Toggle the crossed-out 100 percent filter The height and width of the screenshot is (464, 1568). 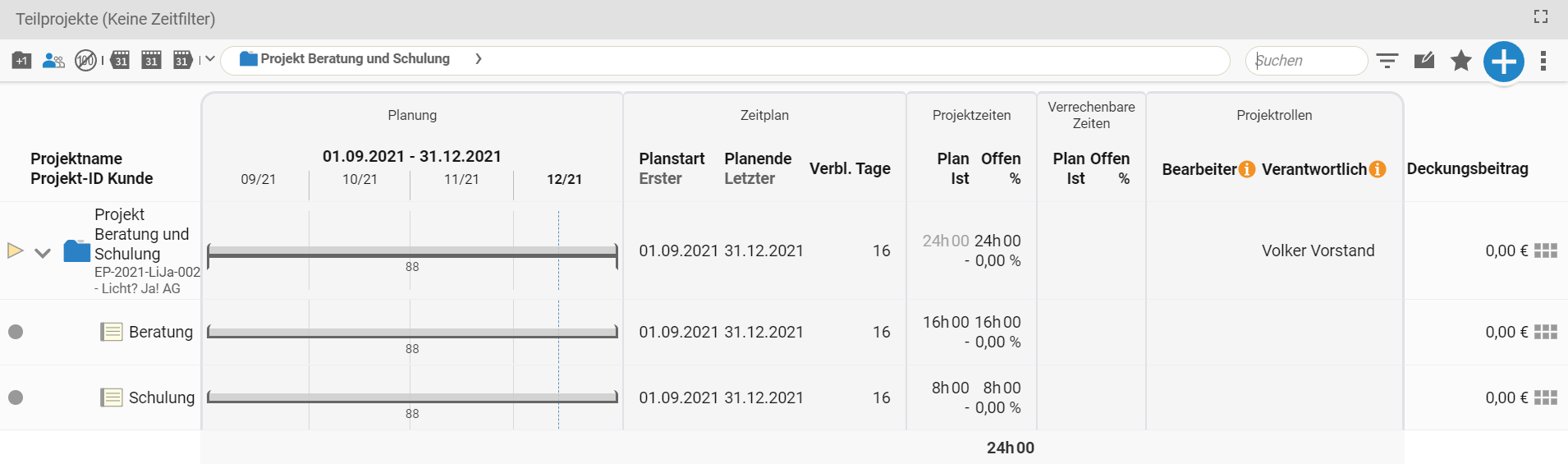85,60
